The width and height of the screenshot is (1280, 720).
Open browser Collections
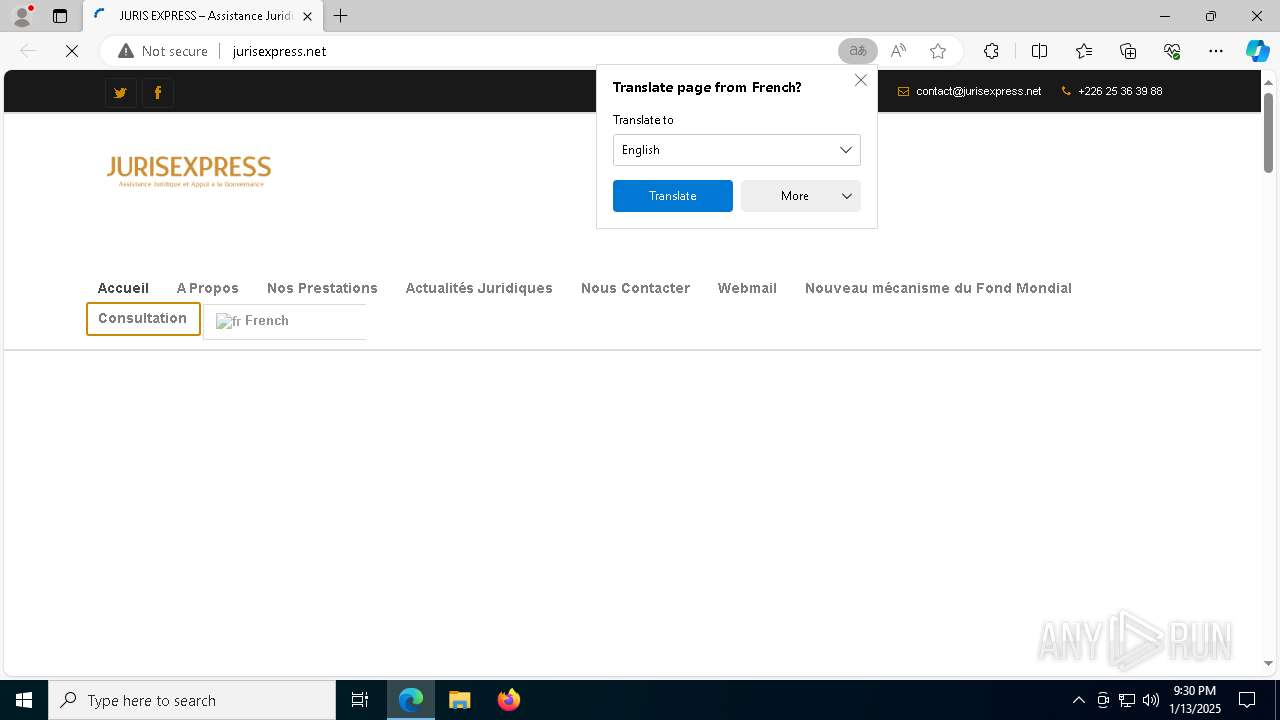tap(1128, 51)
